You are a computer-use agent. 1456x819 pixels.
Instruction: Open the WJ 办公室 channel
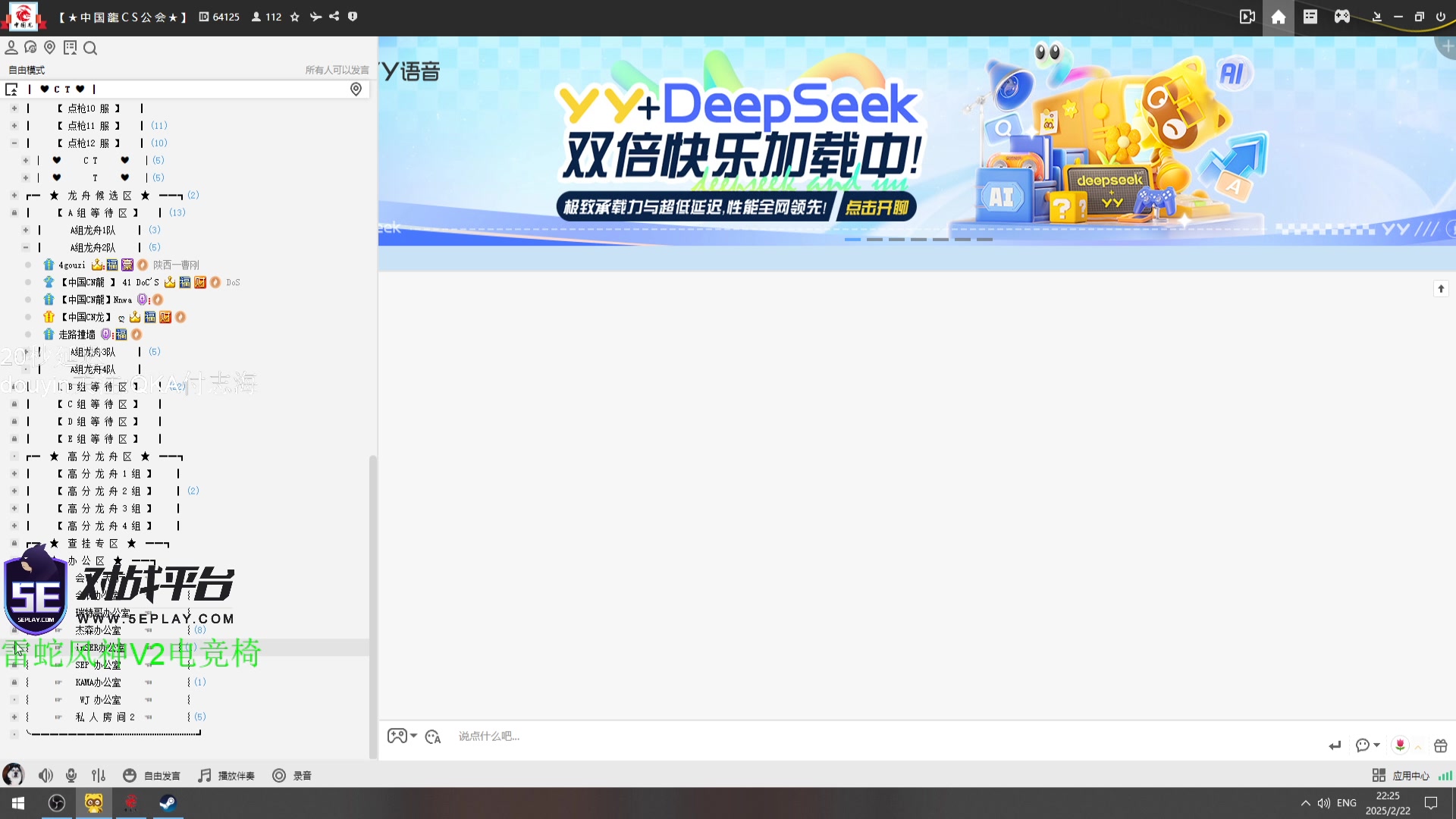tap(100, 700)
